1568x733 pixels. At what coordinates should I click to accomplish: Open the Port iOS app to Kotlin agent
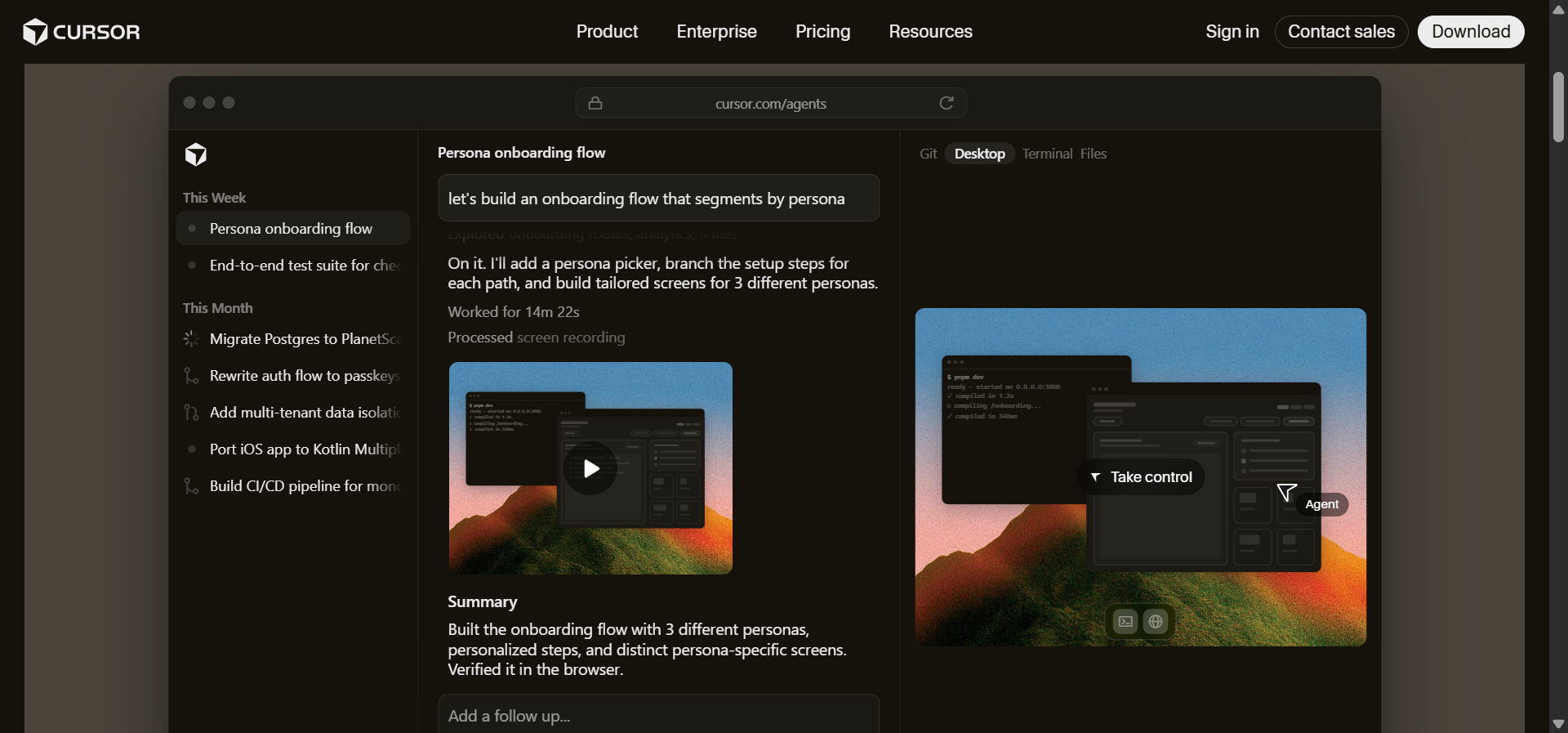pyautogui.click(x=293, y=449)
